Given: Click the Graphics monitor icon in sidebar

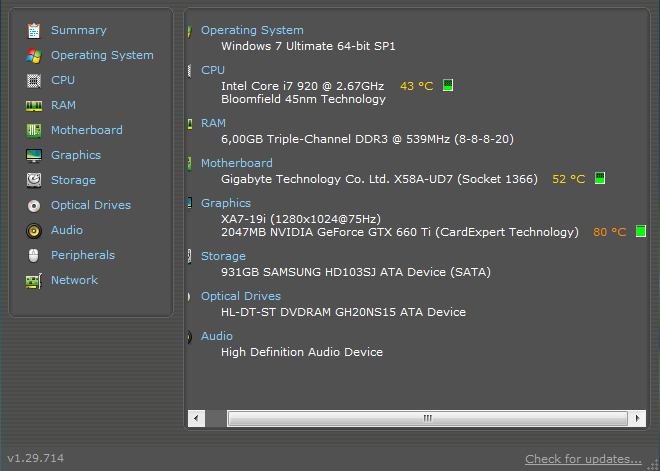Looking at the screenshot, I should (34, 155).
